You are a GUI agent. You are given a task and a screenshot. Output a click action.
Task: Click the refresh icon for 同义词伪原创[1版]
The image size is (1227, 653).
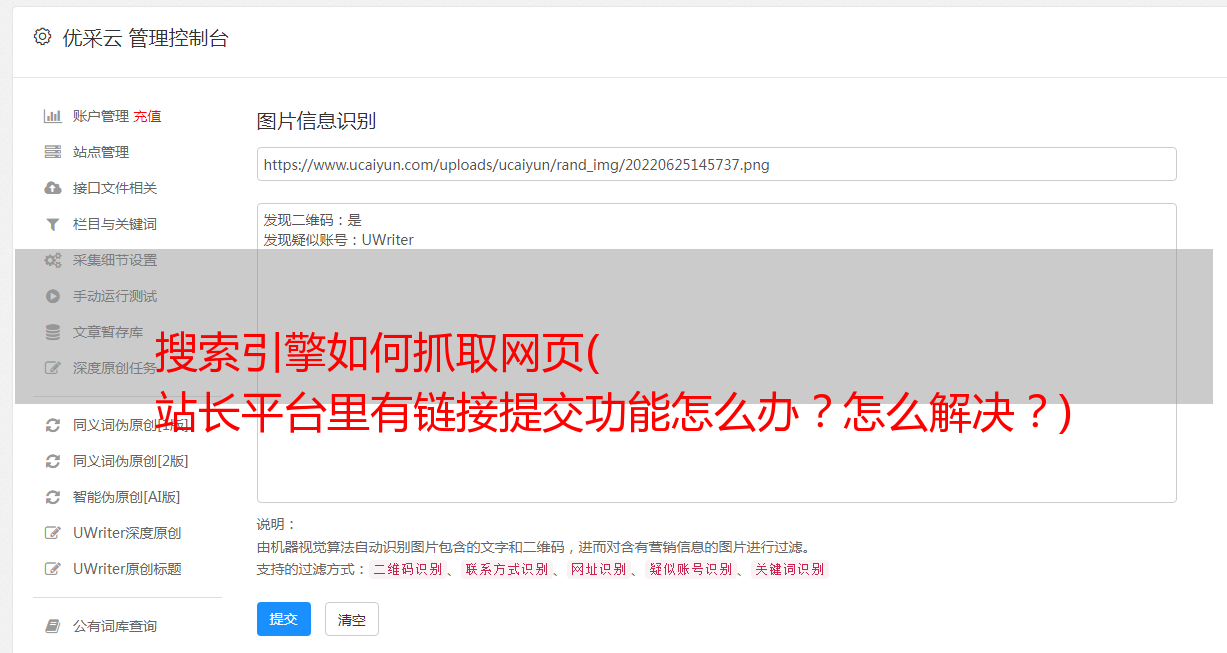[x=53, y=425]
